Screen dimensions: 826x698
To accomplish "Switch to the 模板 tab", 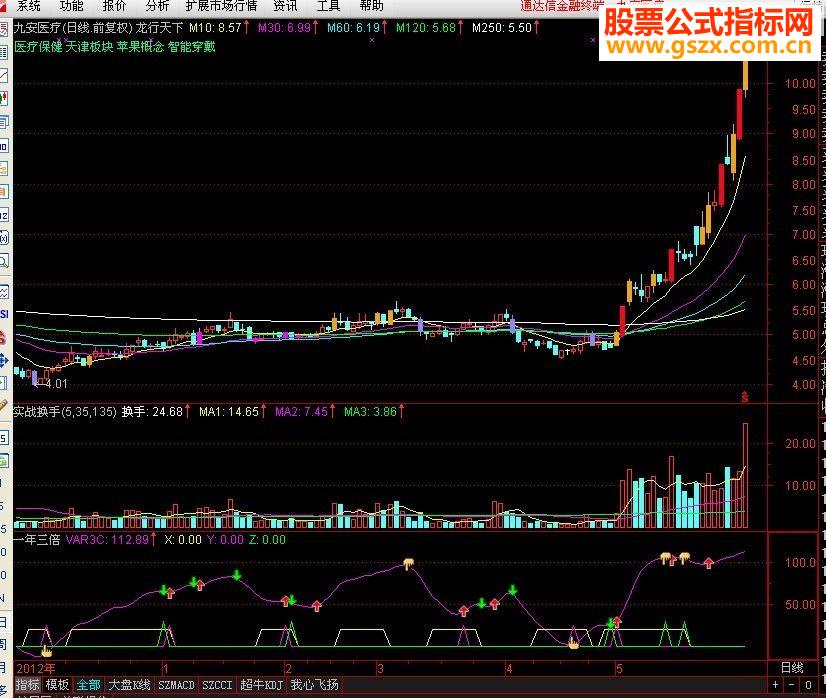I will (57, 685).
